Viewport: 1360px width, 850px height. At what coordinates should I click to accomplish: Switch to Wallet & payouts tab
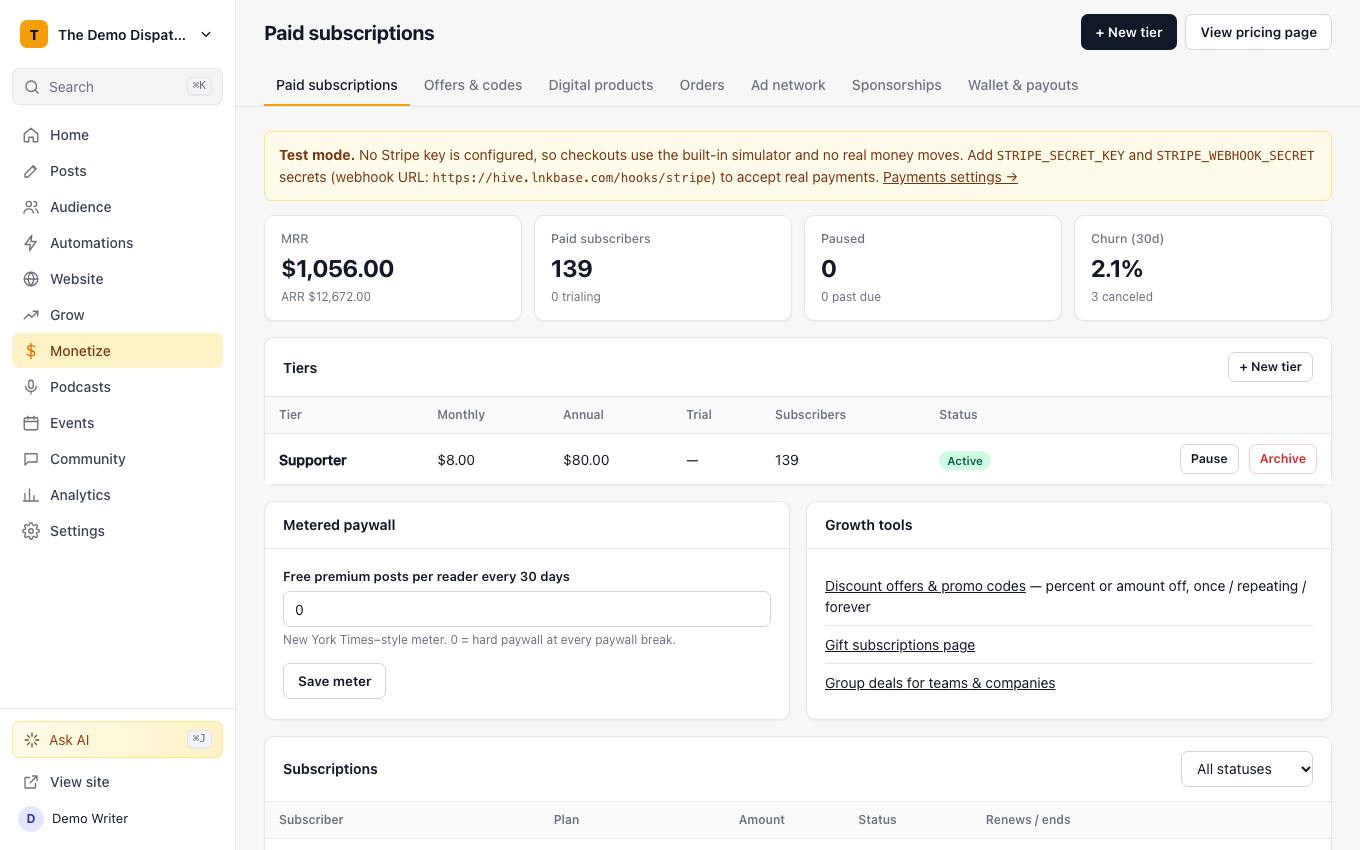[x=1023, y=85]
